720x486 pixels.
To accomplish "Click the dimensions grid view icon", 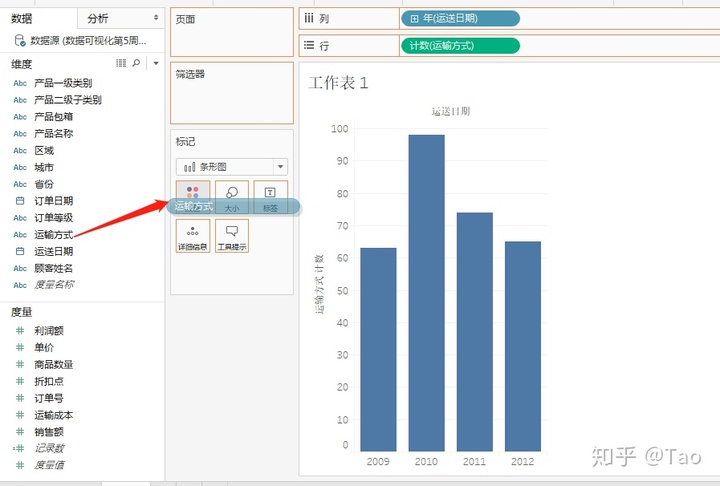I will click(x=121, y=63).
